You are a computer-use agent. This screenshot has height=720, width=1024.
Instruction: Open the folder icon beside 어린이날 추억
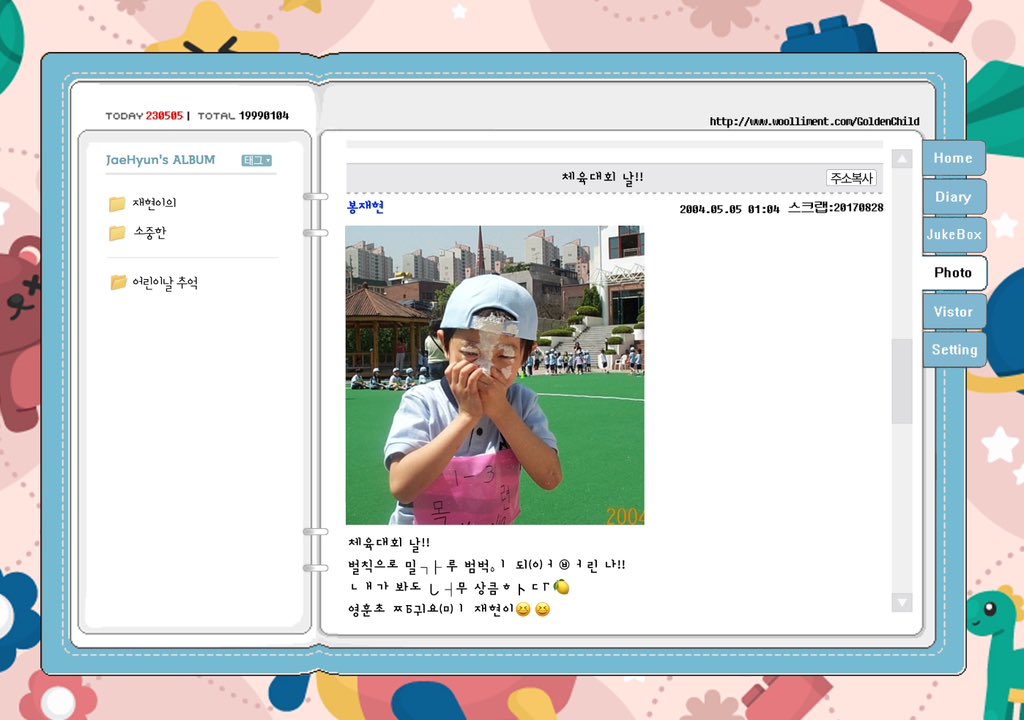click(x=118, y=282)
